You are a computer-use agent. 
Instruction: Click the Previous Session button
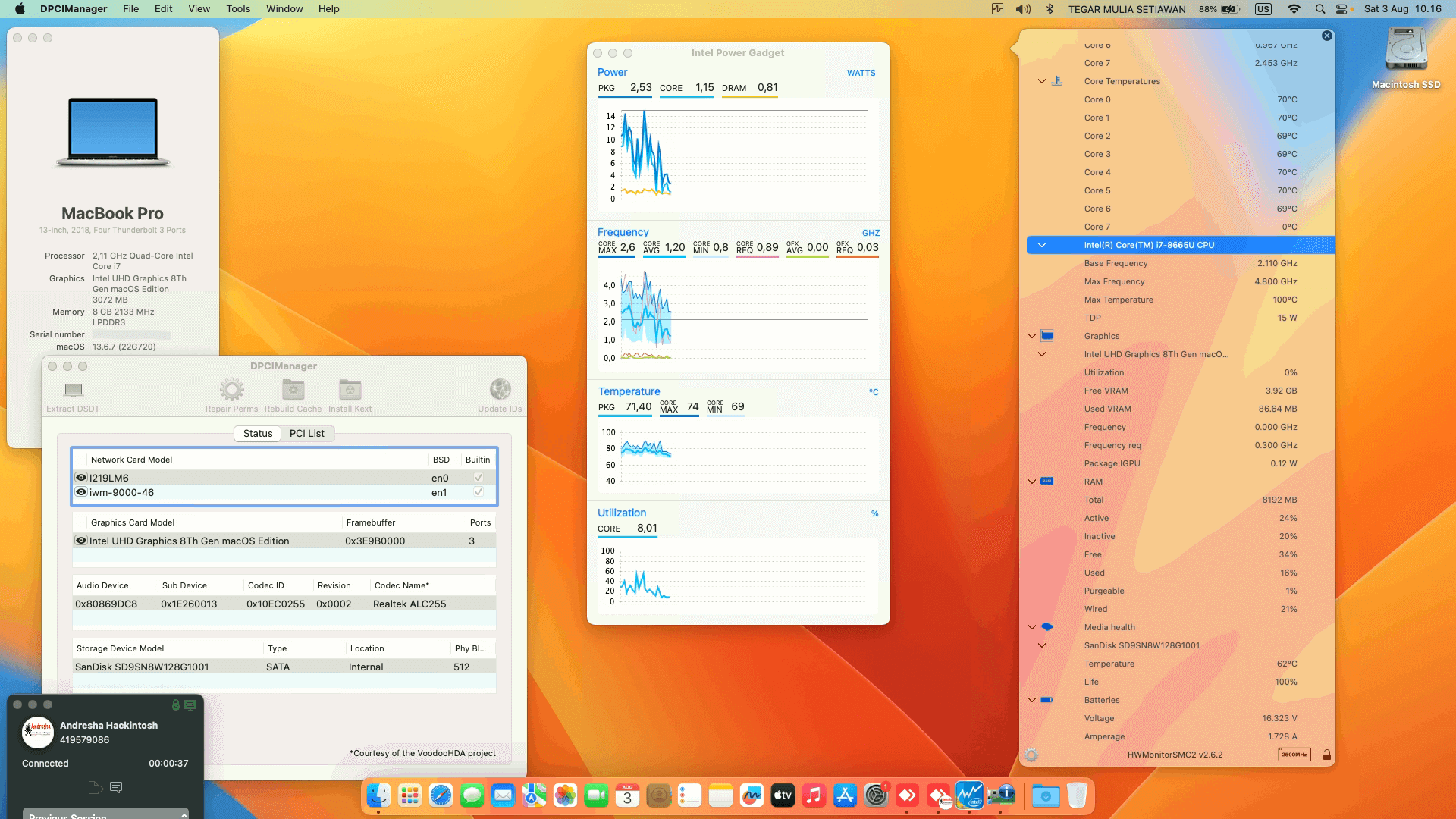[106, 815]
